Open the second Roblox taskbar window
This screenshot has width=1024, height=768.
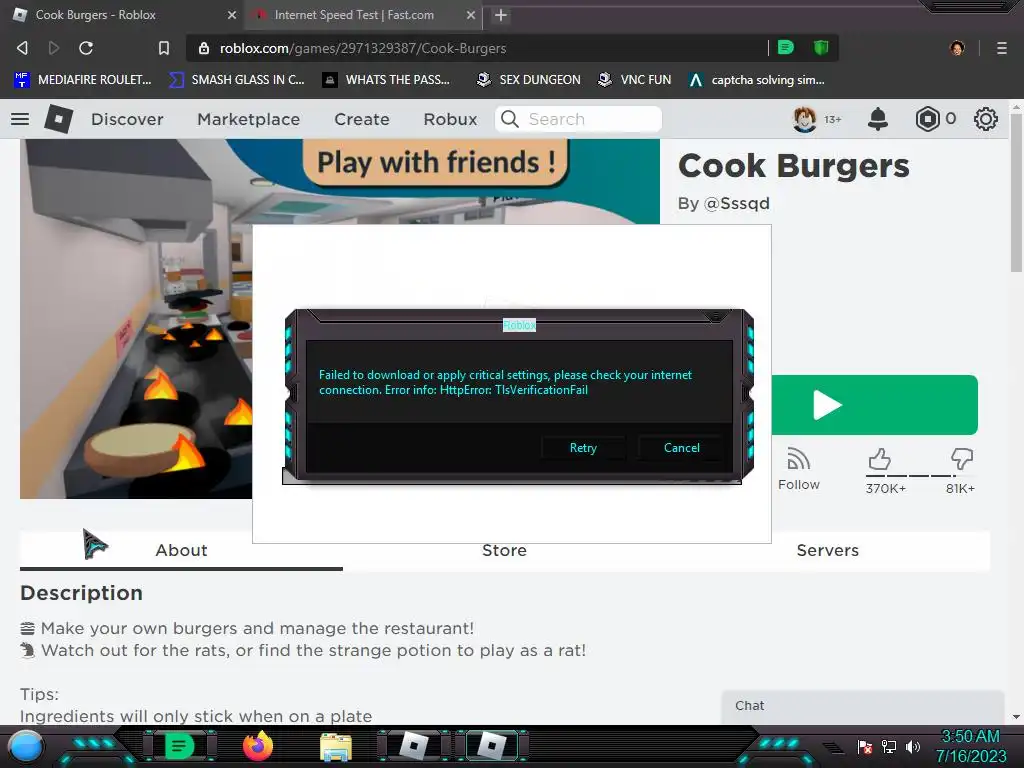click(492, 746)
